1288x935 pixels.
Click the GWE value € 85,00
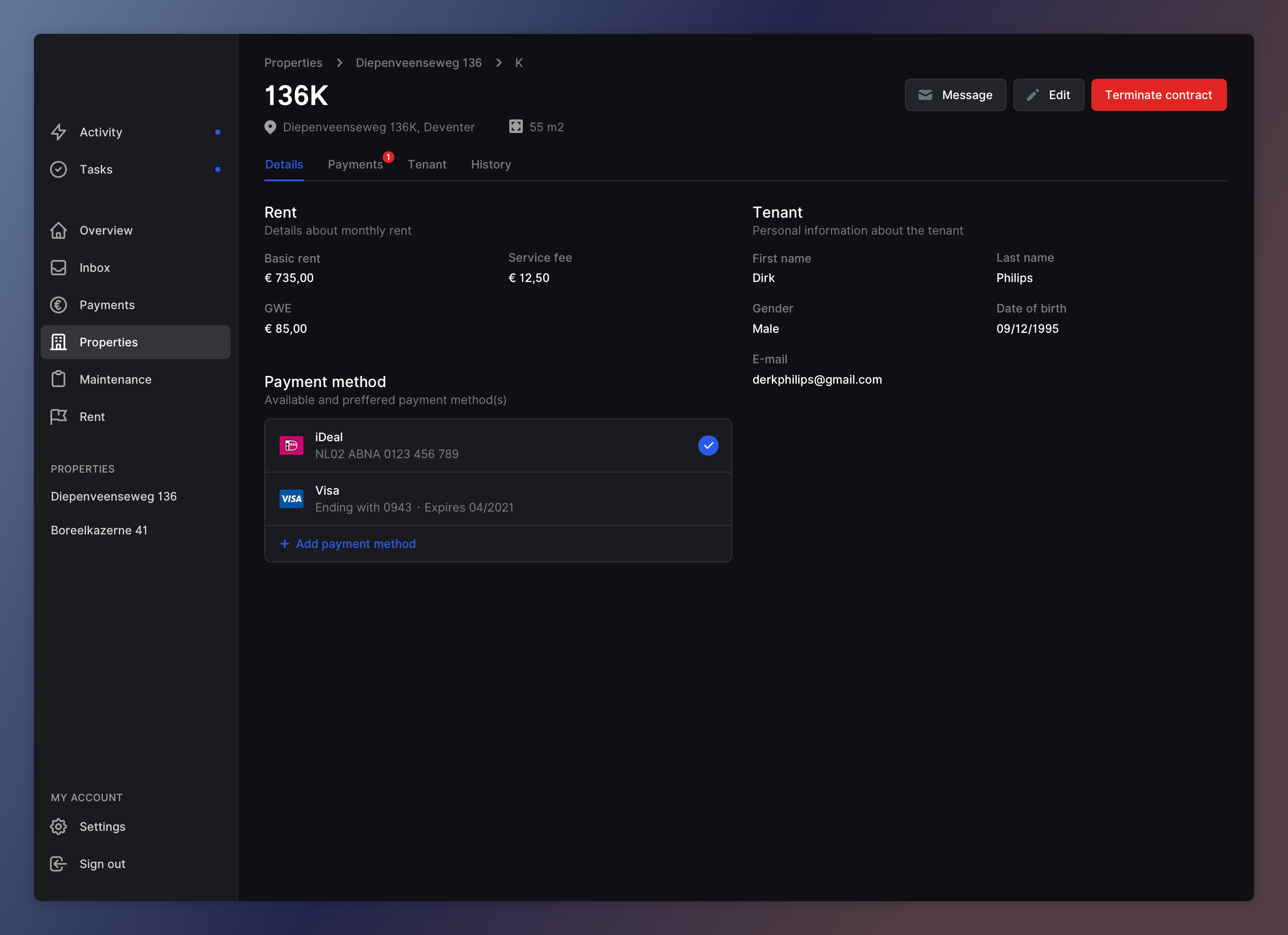click(x=286, y=329)
